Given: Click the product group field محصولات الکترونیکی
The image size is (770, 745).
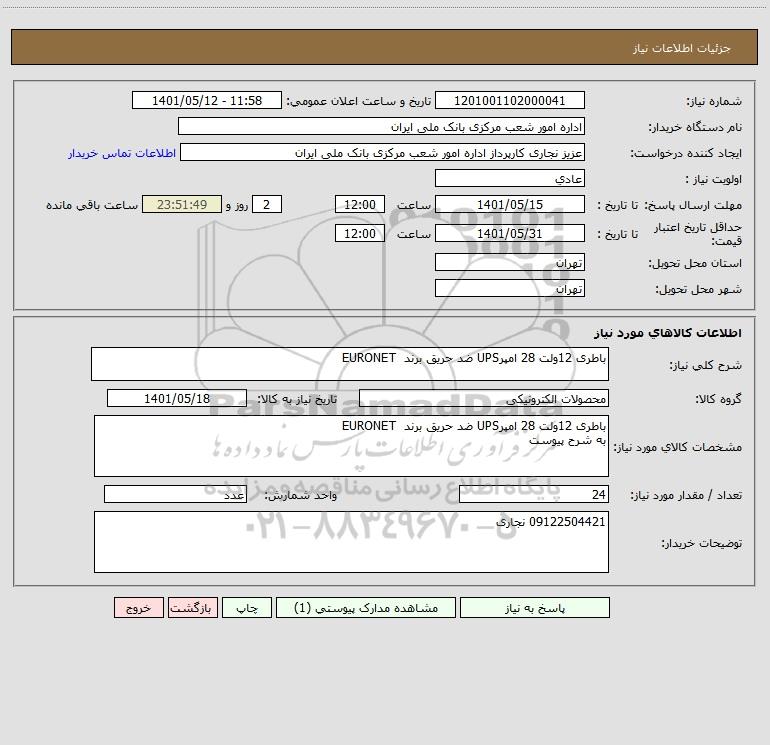Looking at the screenshot, I should (x=484, y=398).
